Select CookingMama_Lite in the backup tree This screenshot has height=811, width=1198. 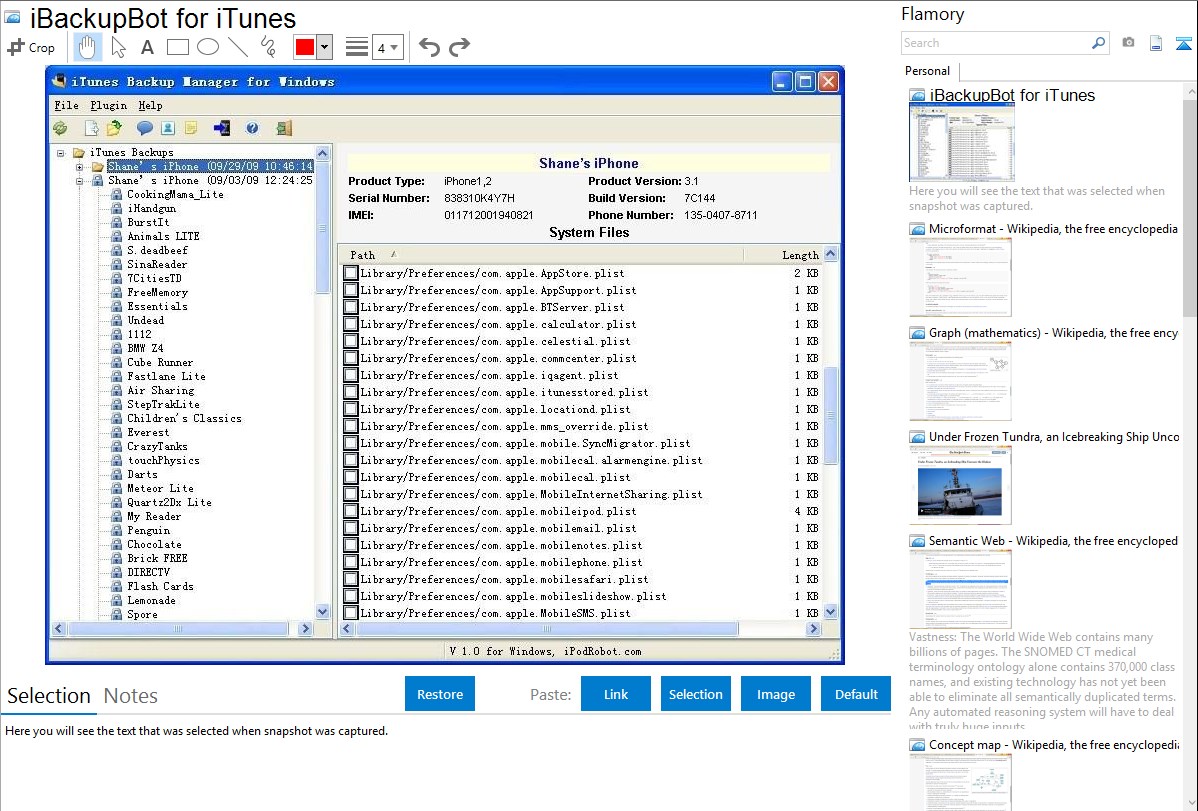[x=175, y=195]
